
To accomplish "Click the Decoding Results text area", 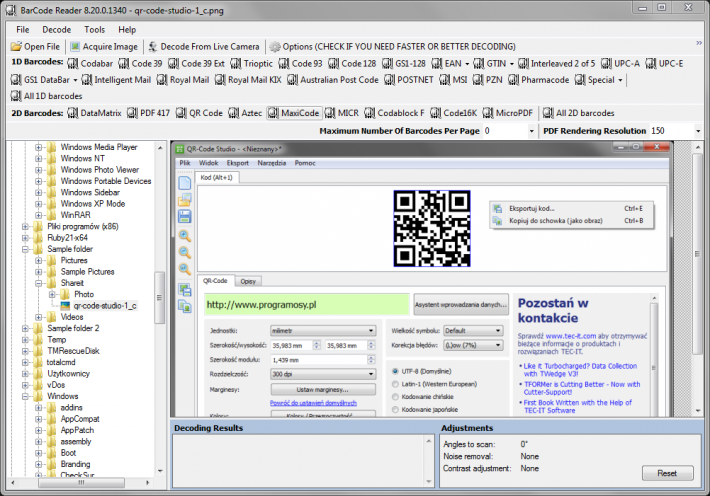I will coord(299,460).
